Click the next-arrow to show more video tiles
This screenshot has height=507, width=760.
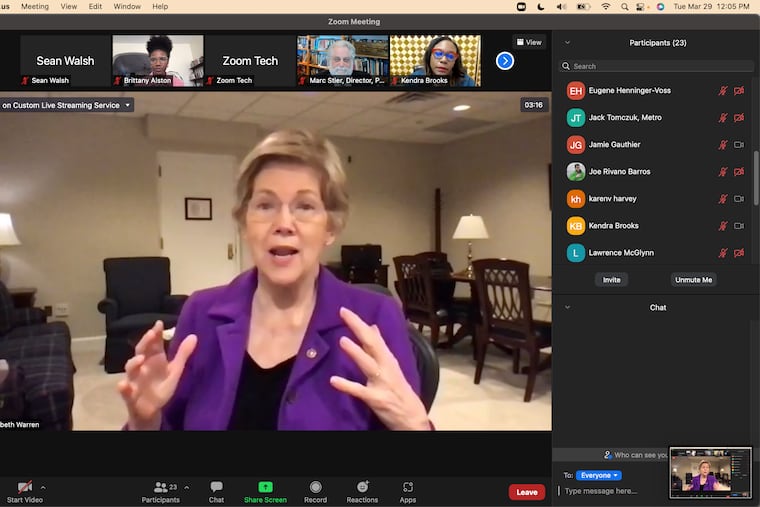pyautogui.click(x=505, y=61)
